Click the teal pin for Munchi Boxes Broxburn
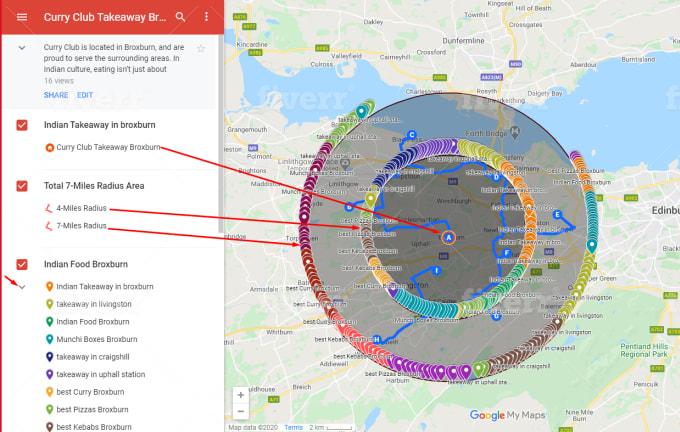The width and height of the screenshot is (680, 432). pos(49,339)
